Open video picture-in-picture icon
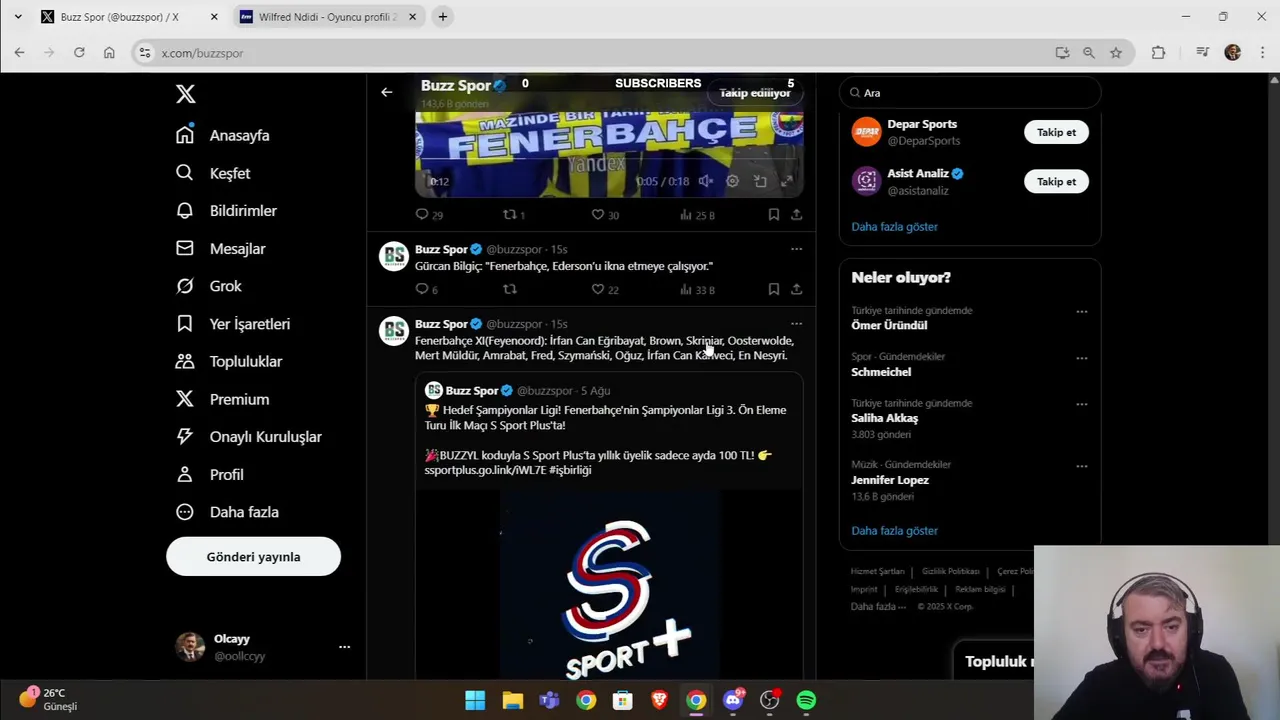This screenshot has height=720, width=1280. tap(760, 181)
